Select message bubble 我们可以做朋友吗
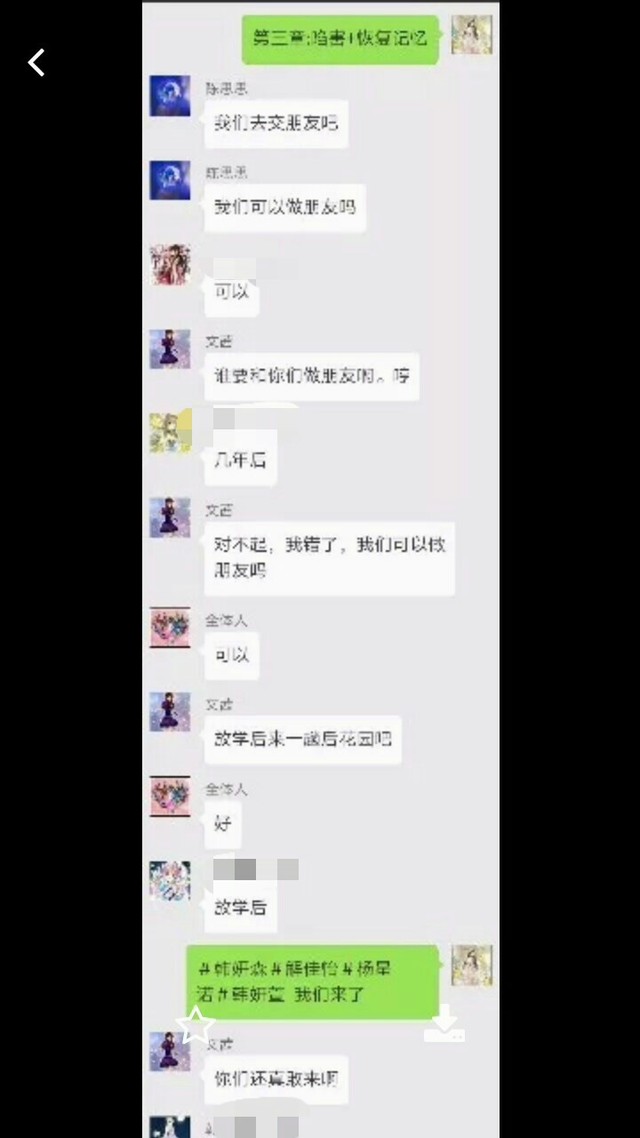 284,208
